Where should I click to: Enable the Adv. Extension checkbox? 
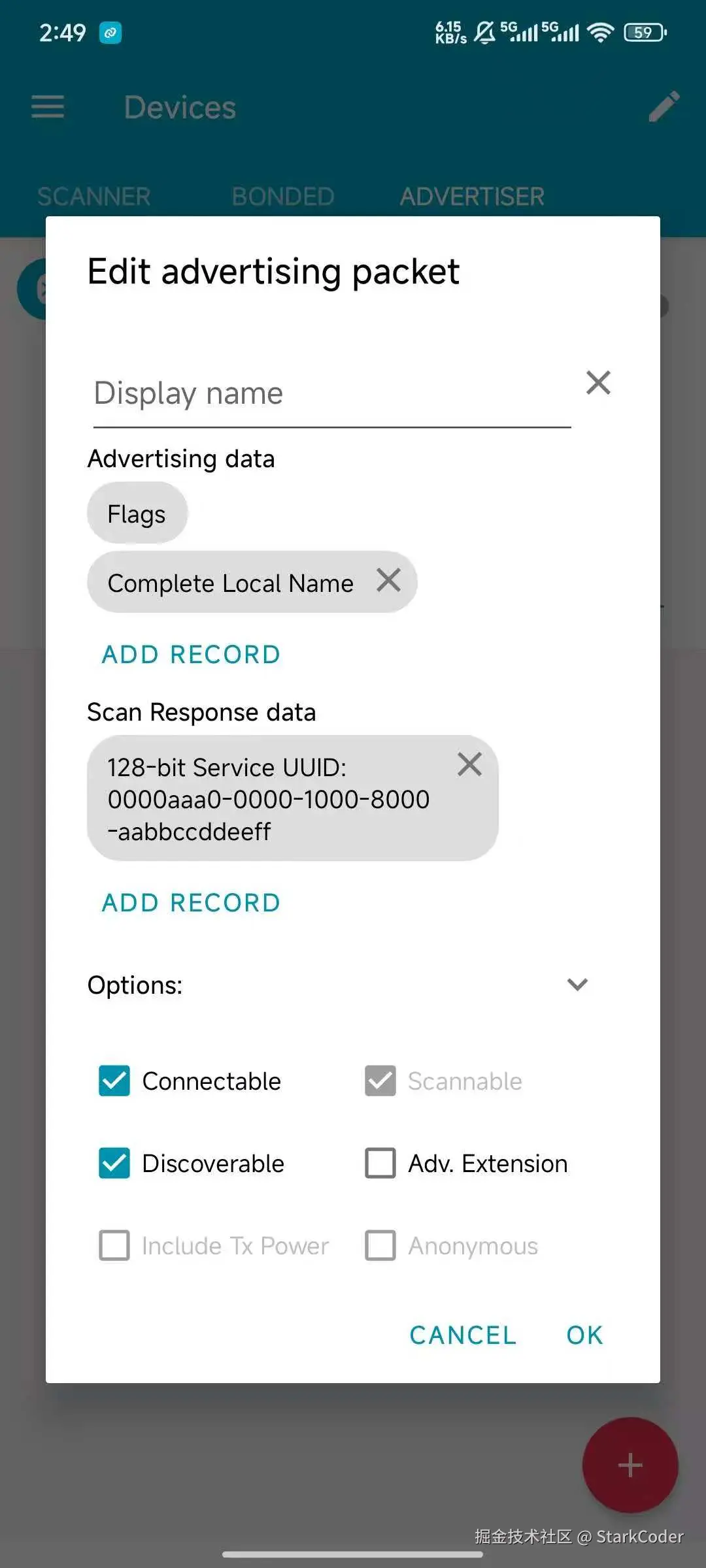(x=380, y=1163)
